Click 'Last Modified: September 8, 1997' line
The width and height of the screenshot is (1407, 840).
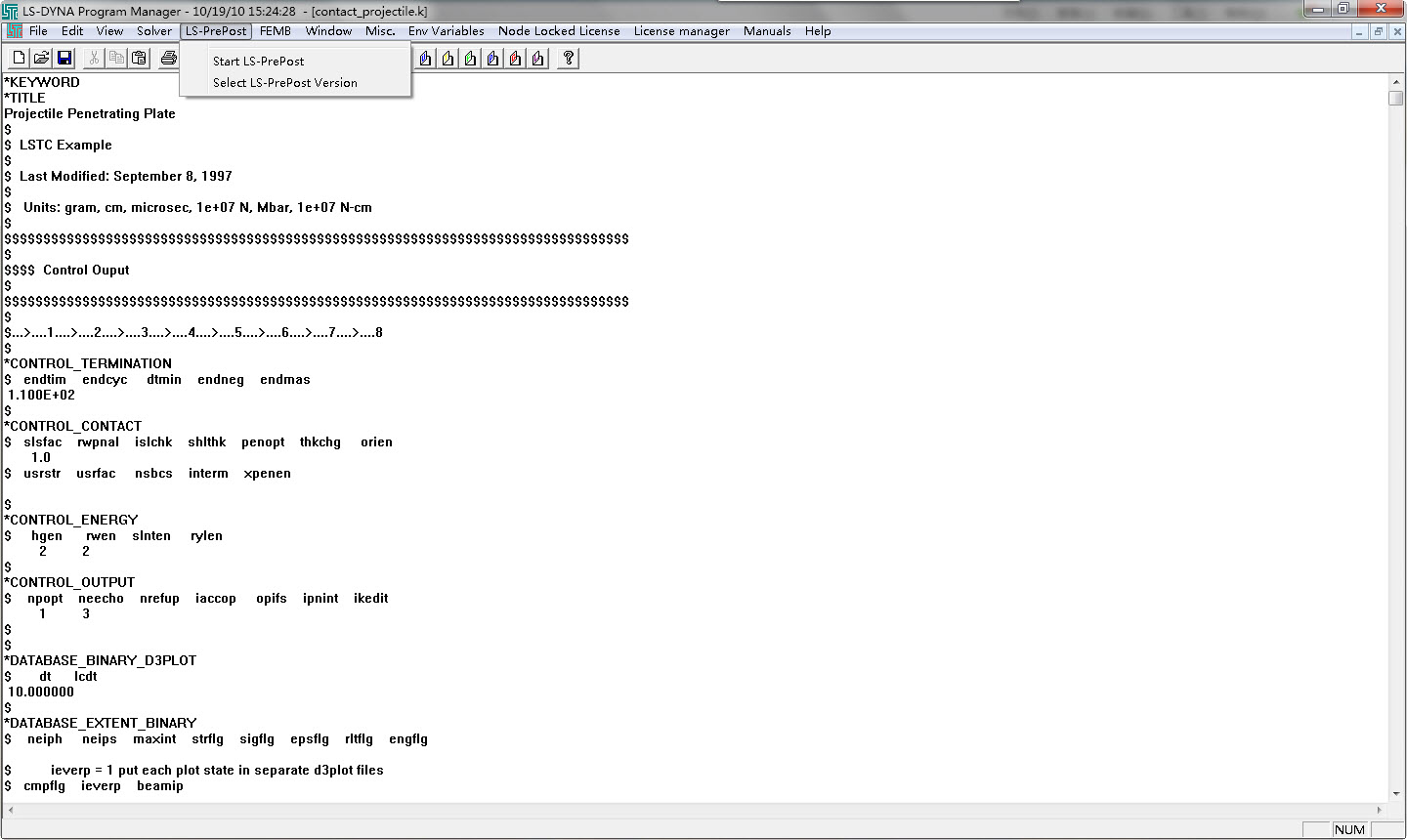tap(118, 176)
